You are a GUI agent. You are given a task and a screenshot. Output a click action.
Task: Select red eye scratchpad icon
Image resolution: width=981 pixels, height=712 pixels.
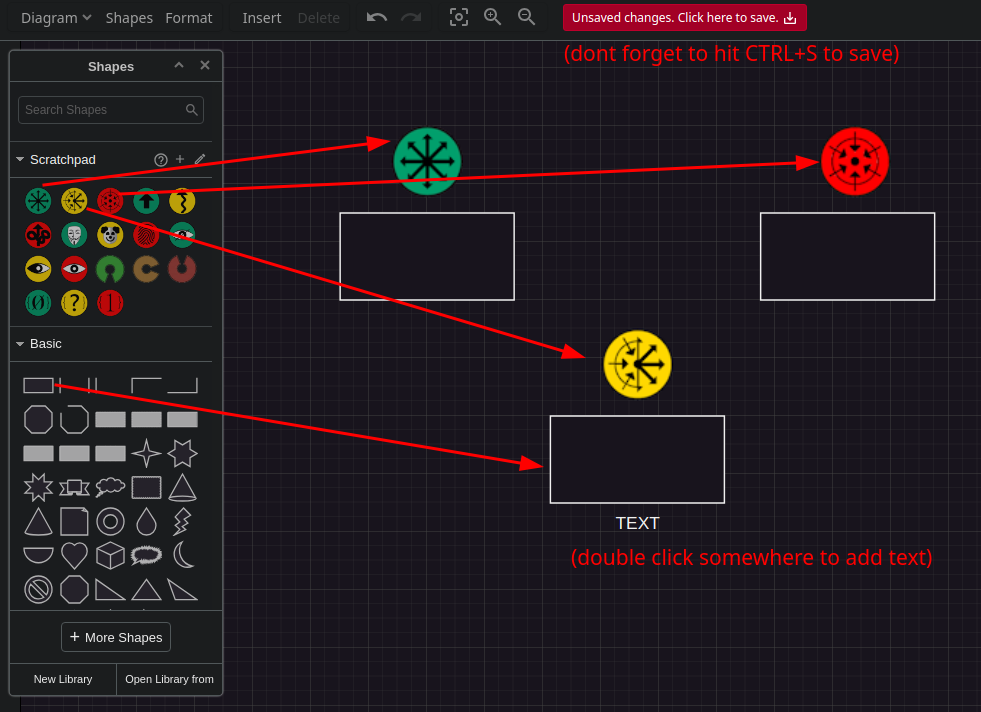pos(74,269)
